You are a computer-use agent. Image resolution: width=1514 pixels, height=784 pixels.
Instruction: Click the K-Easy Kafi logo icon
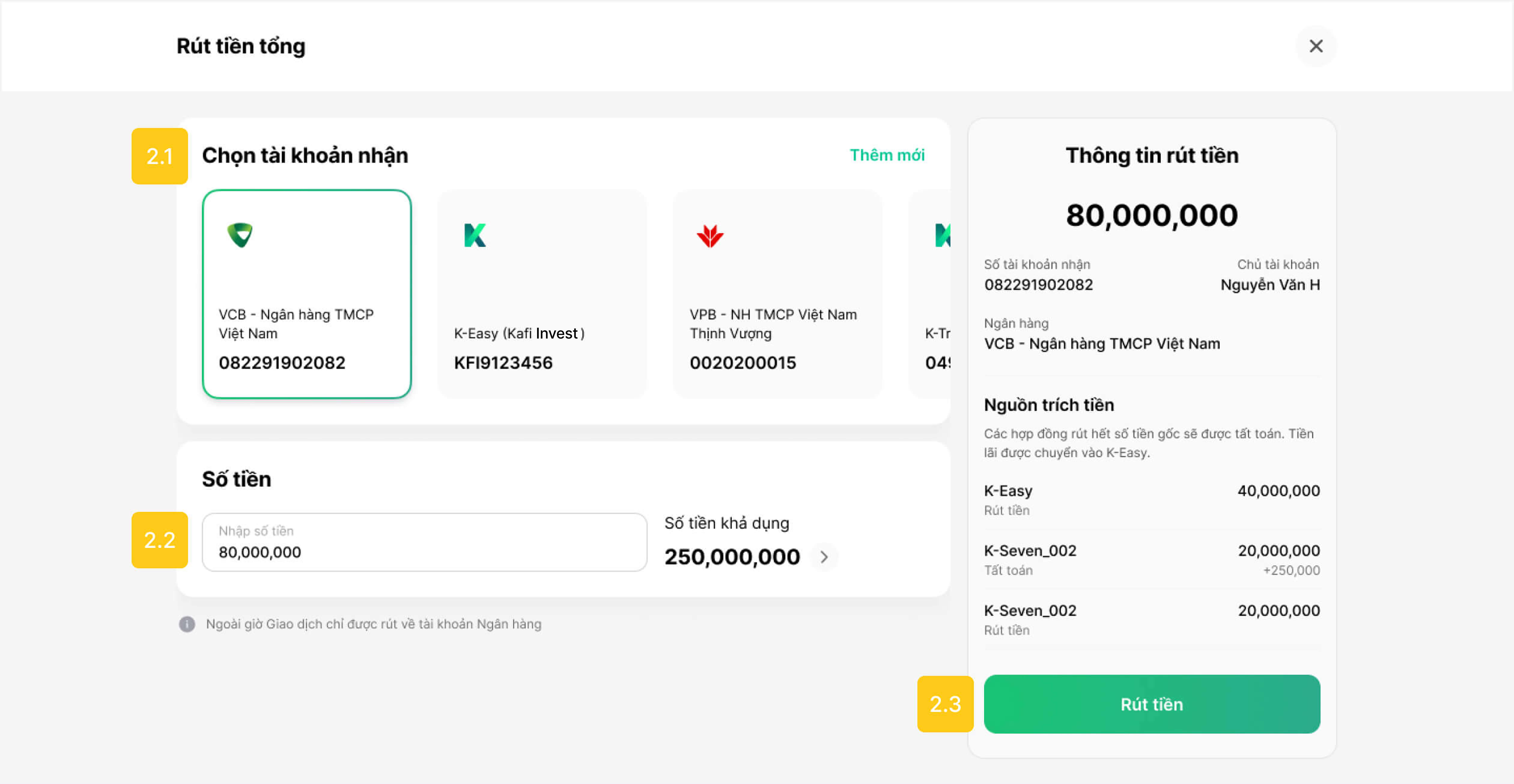pyautogui.click(x=475, y=235)
